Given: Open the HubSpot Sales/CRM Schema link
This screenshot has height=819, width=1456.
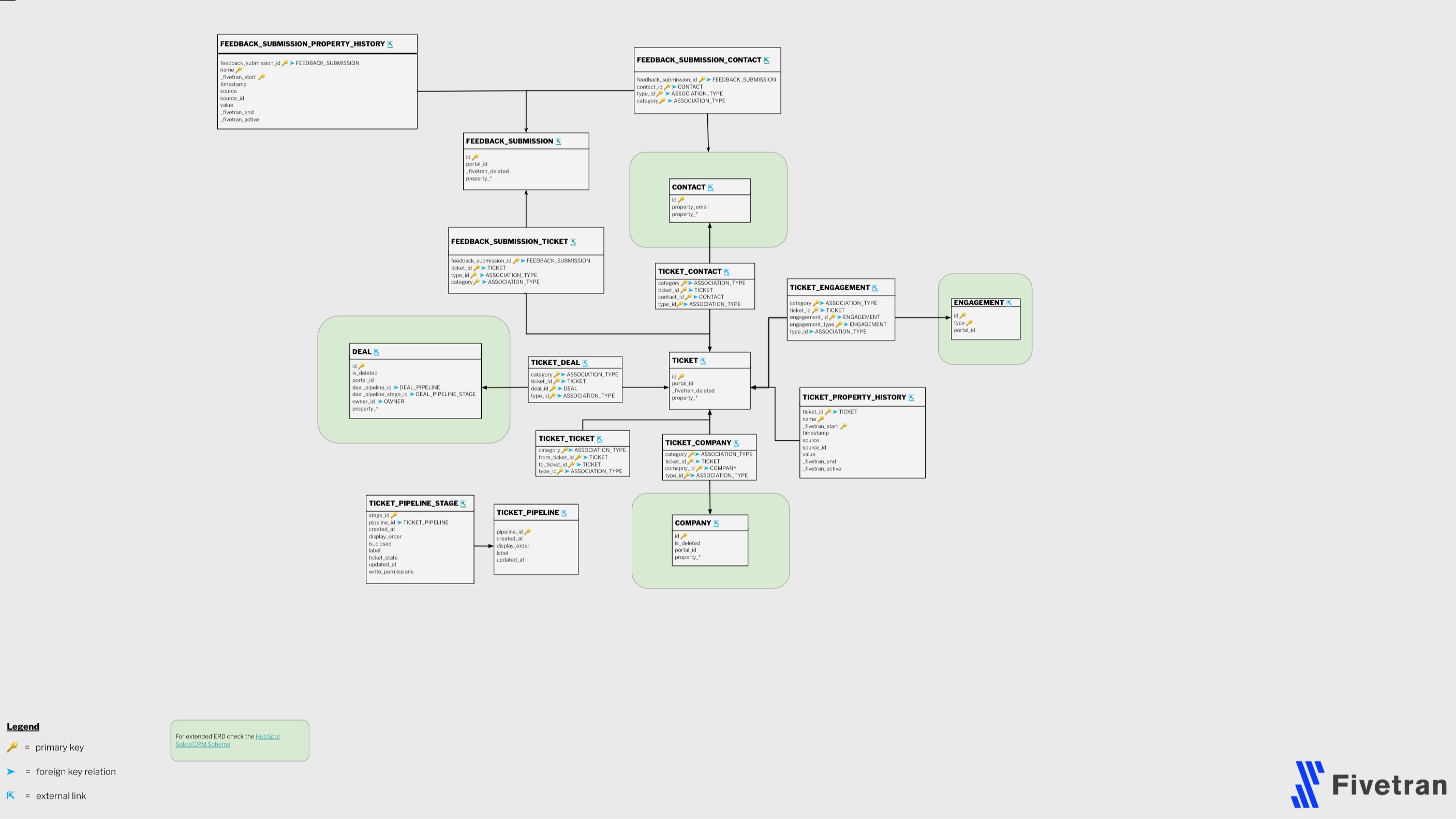Looking at the screenshot, I should point(268,736).
